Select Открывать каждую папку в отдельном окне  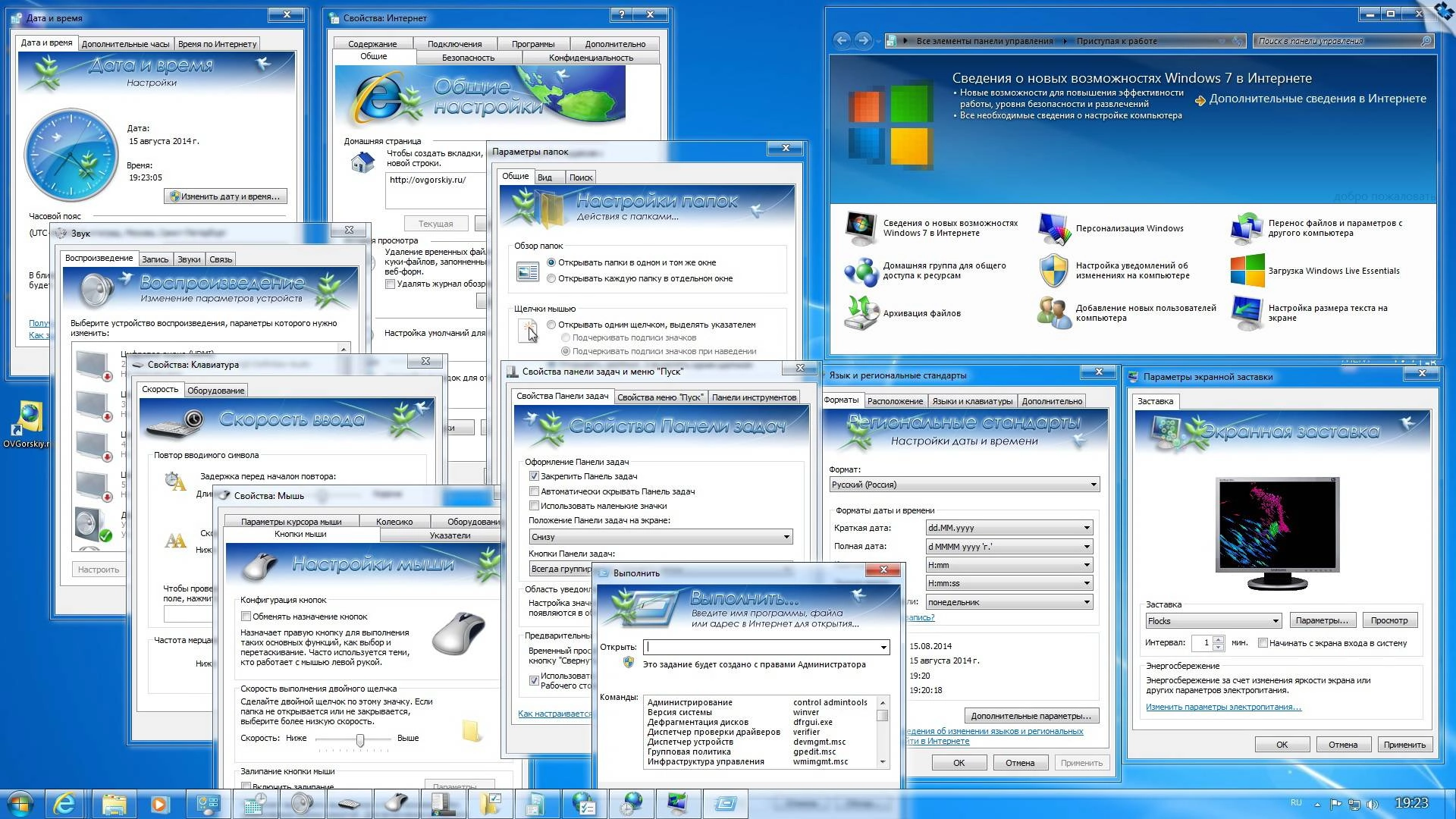click(551, 278)
